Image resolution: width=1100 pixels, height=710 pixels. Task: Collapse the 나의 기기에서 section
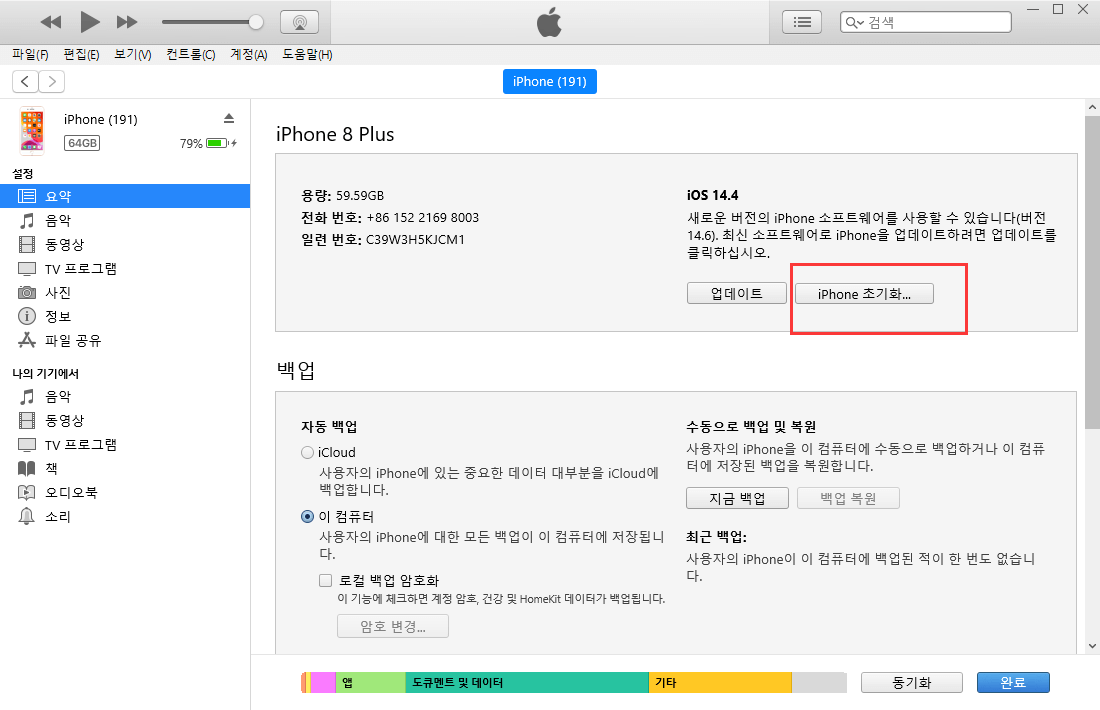pos(45,372)
